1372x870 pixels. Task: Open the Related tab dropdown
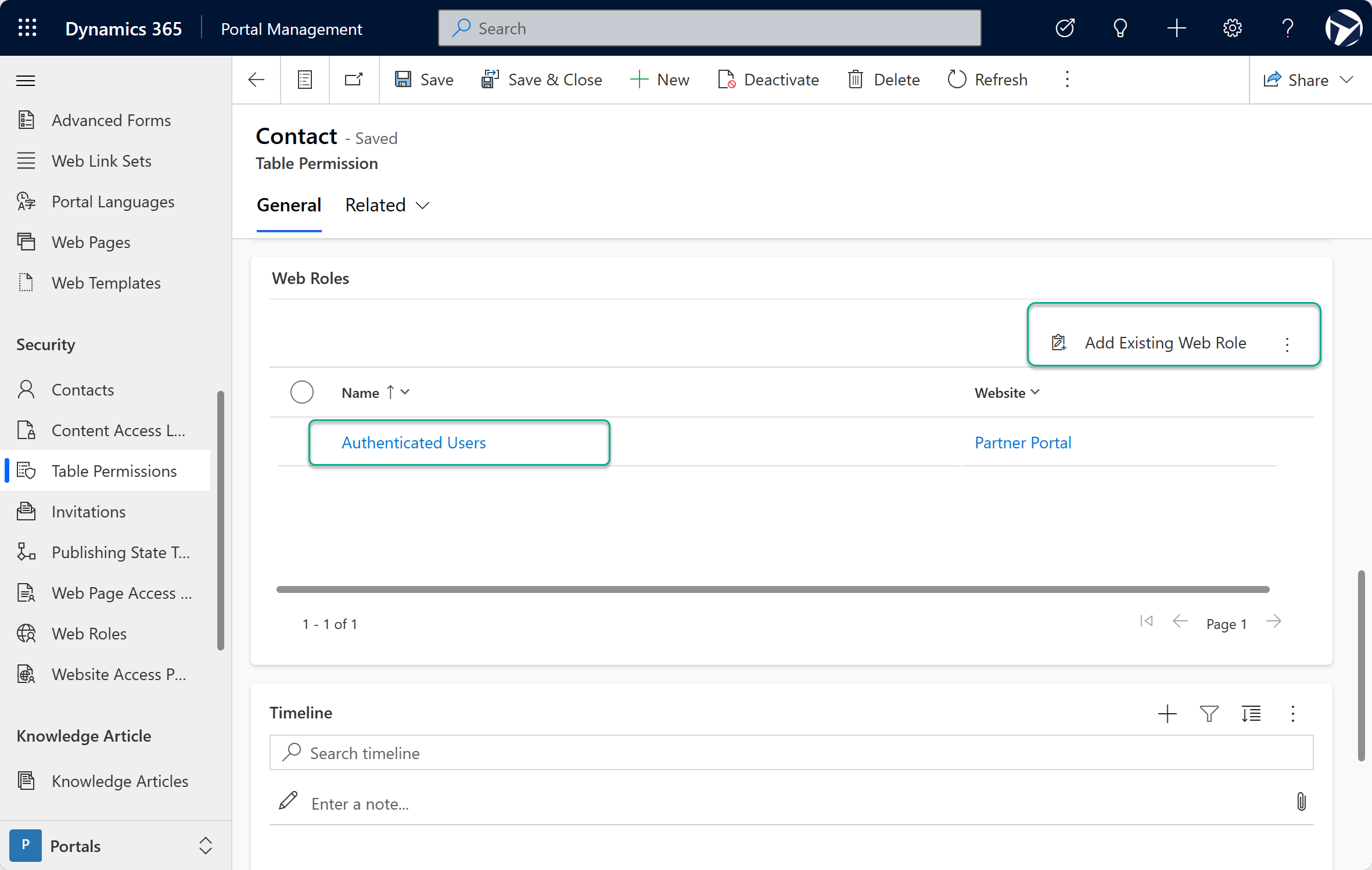(387, 205)
